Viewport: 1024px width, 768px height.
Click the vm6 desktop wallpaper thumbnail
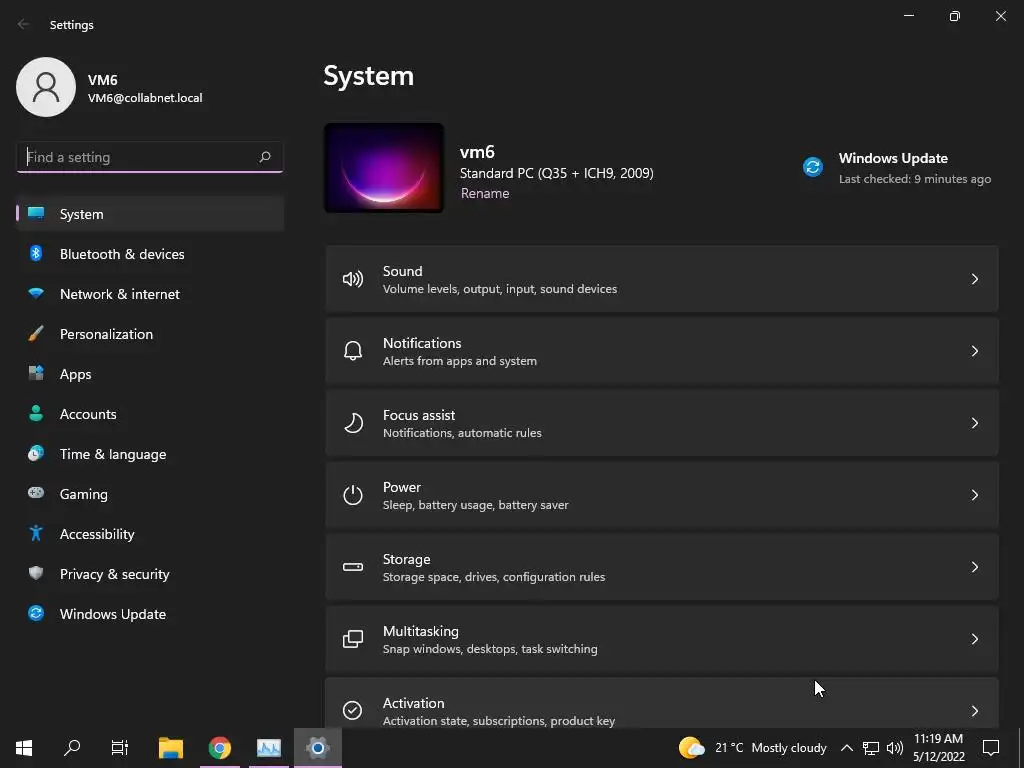[x=384, y=168]
